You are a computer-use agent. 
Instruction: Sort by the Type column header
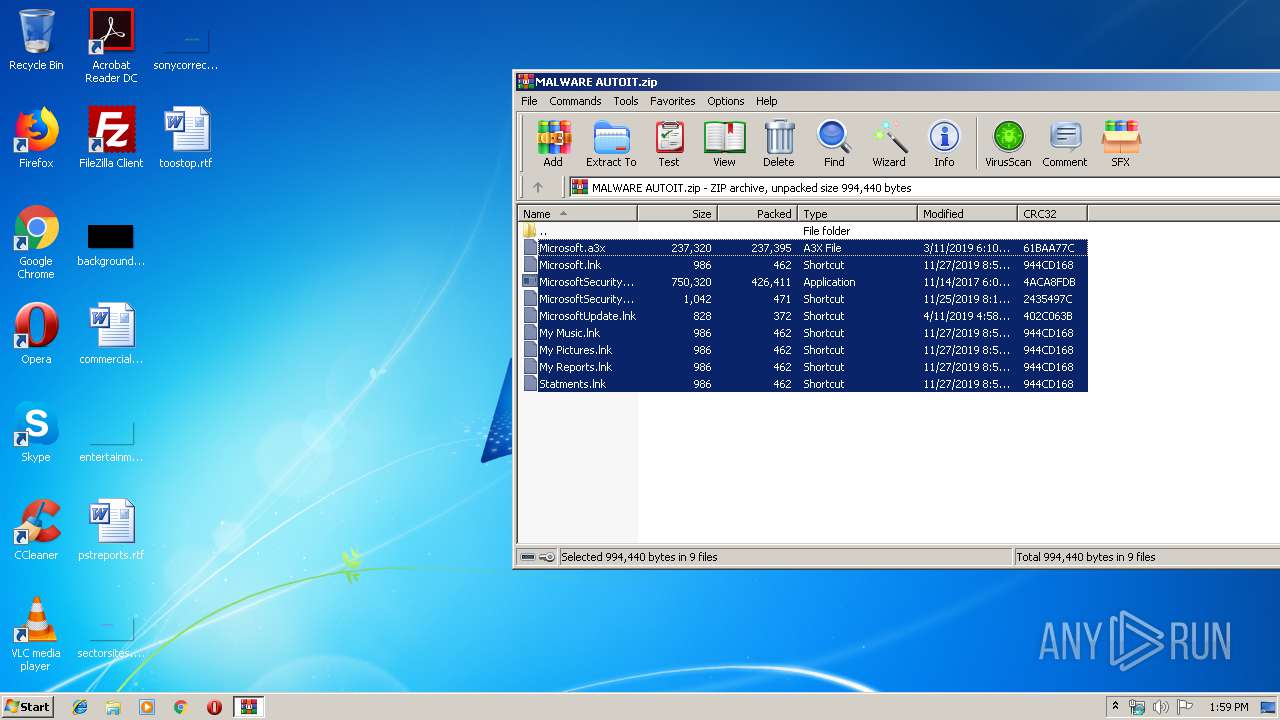[x=857, y=213]
